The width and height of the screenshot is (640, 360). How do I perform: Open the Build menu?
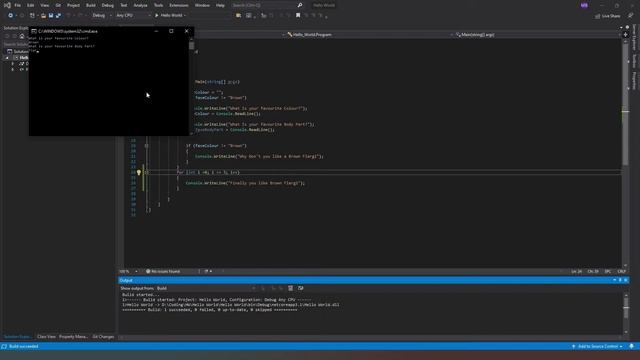click(x=91, y=5)
